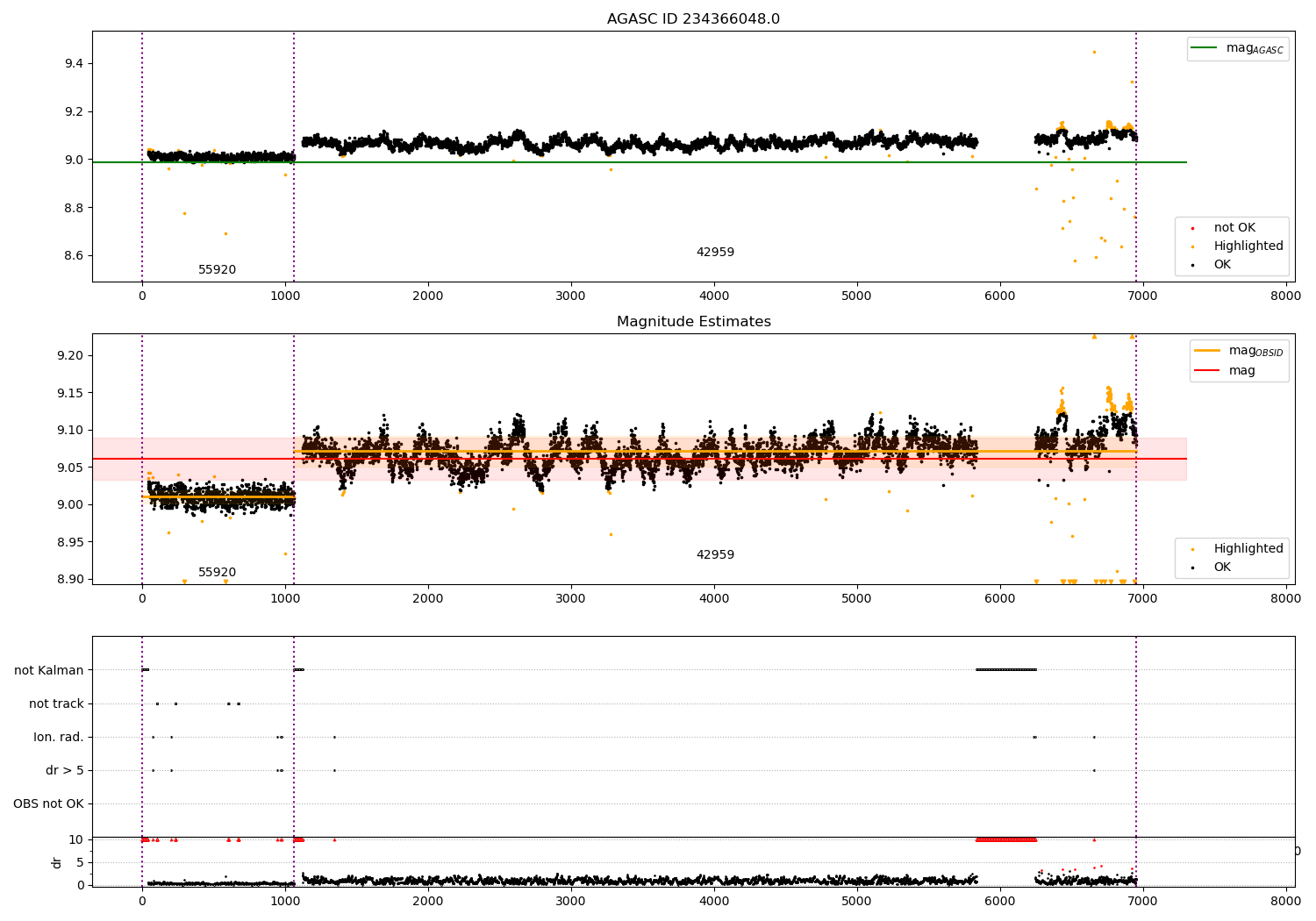
Task: Click the 5 tick on dr axis
Action: (x=80, y=863)
